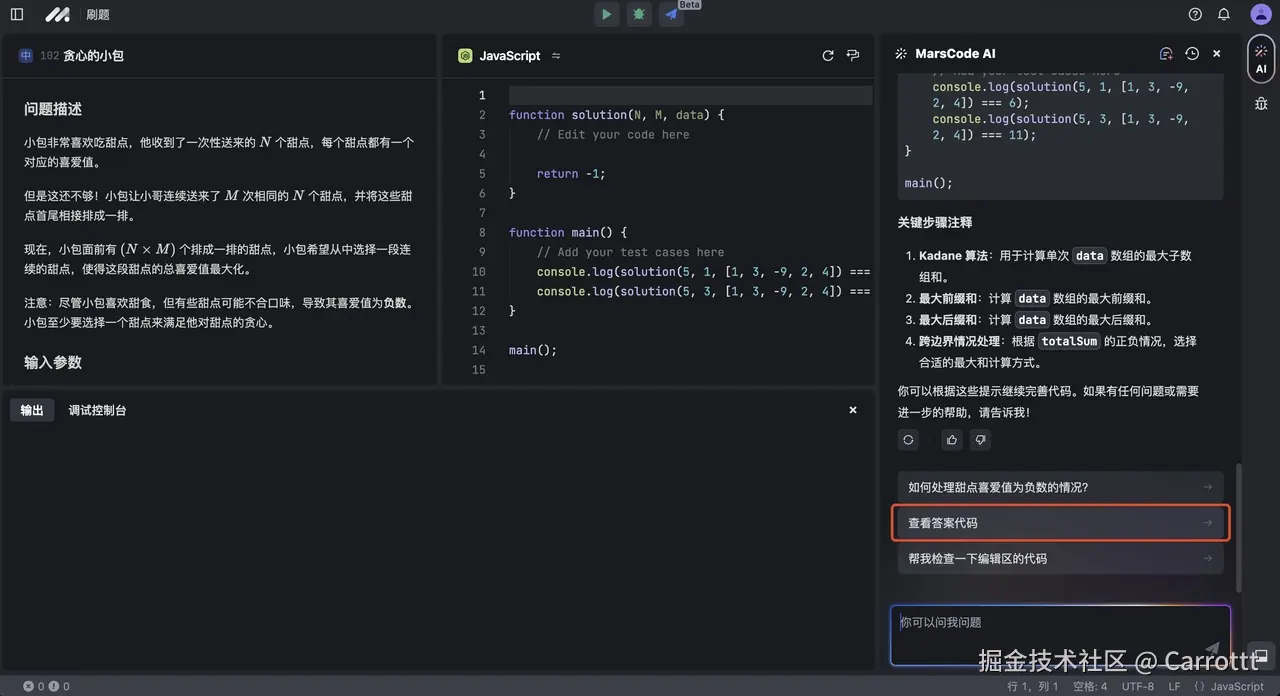Open MarsCode AI conversation history
The height and width of the screenshot is (696, 1280).
coord(1190,53)
